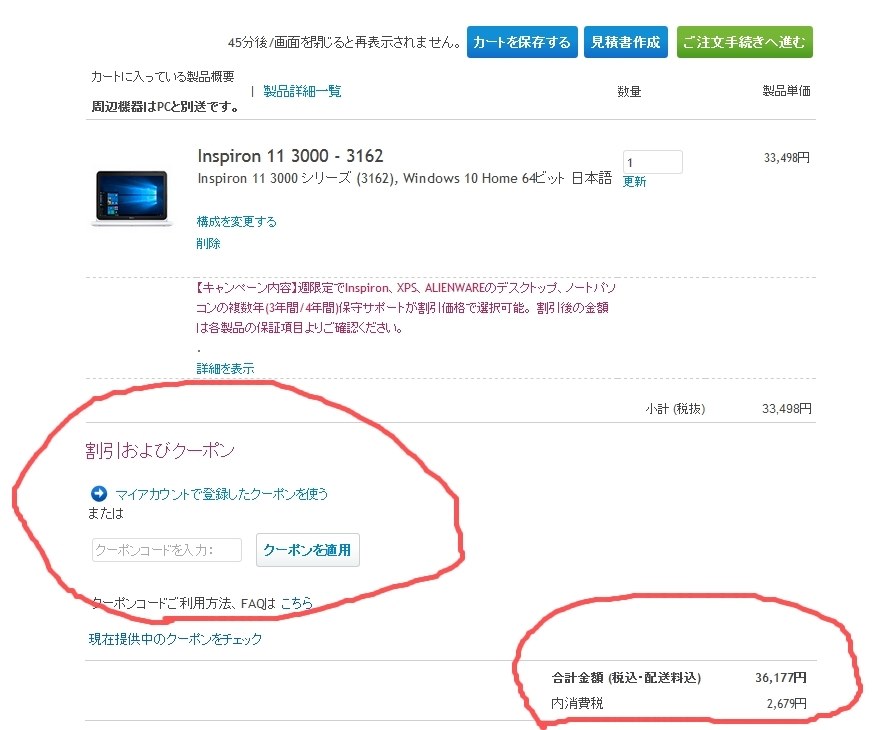Open the coupon FAQ こちら link
The height and width of the screenshot is (730, 896).
point(297,603)
